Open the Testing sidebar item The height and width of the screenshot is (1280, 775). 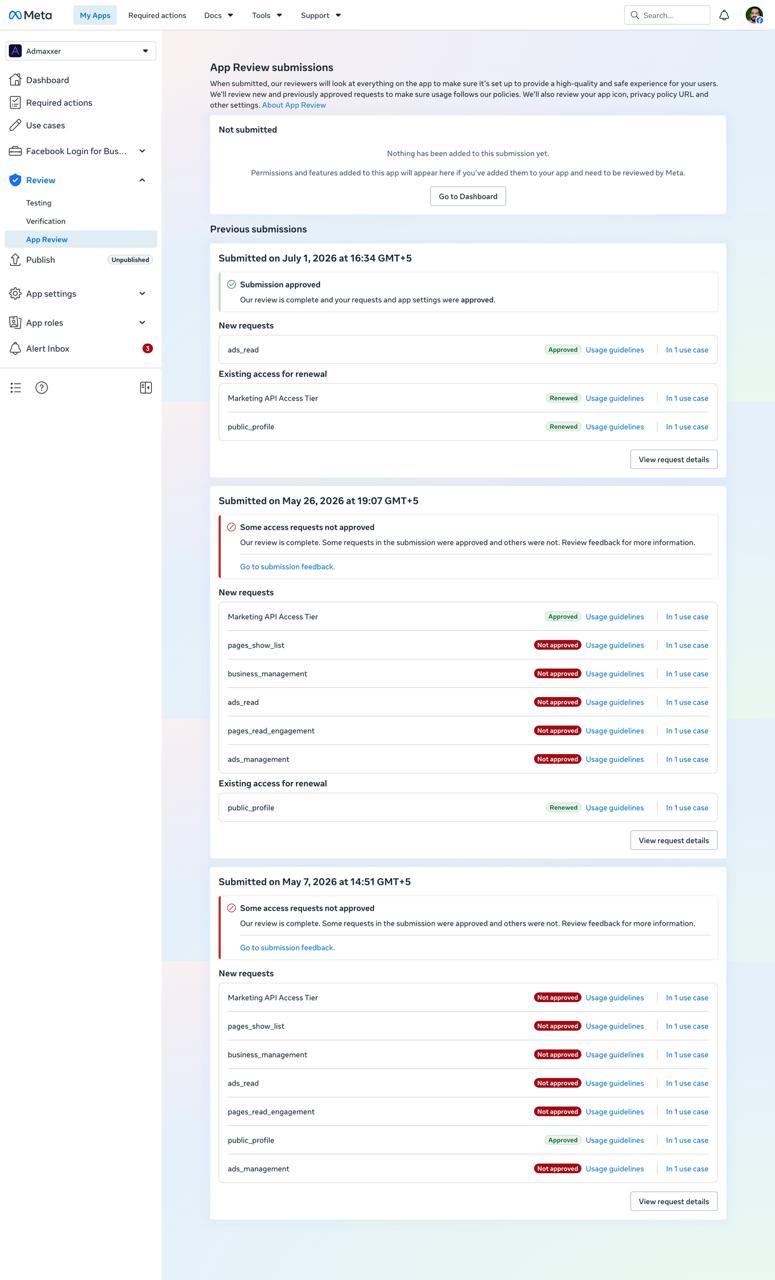click(39, 203)
